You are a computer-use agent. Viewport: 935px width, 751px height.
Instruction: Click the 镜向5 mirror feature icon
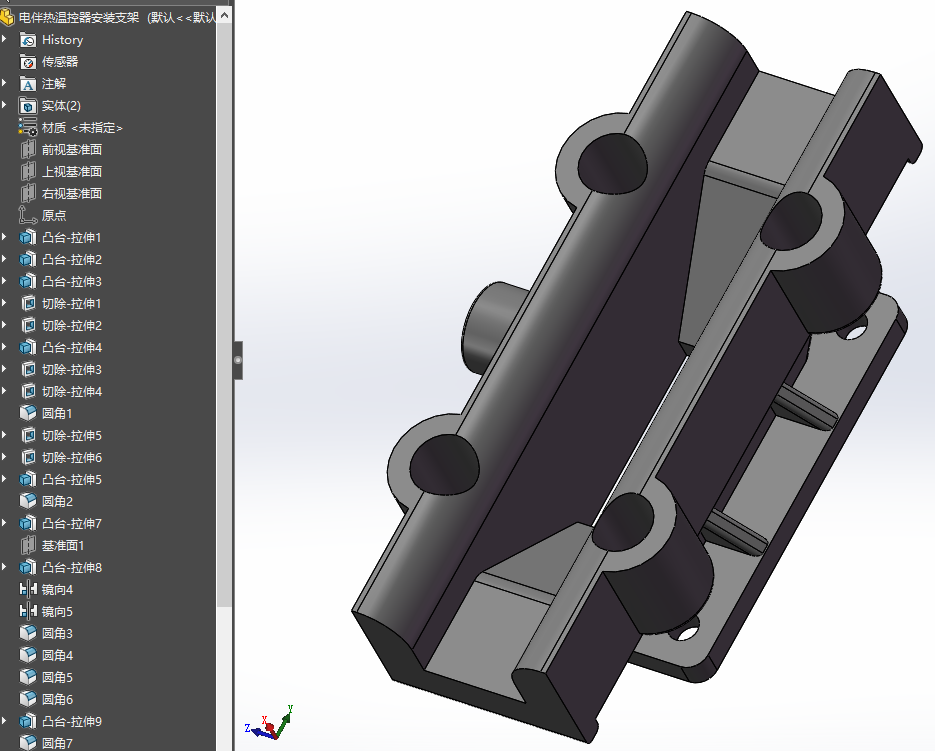point(27,611)
